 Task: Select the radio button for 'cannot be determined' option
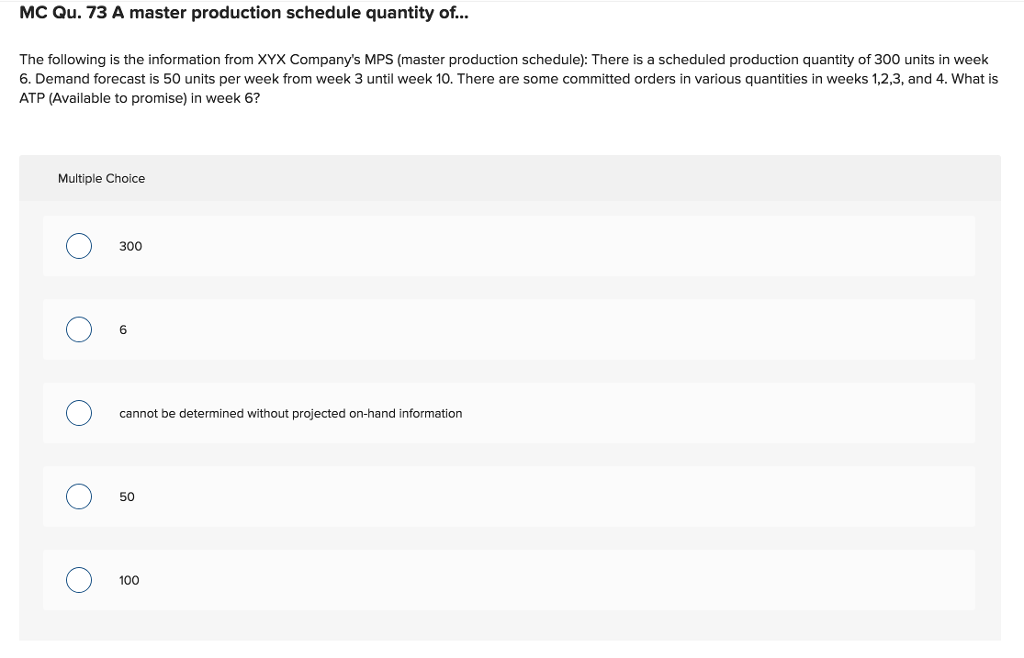click(x=79, y=412)
